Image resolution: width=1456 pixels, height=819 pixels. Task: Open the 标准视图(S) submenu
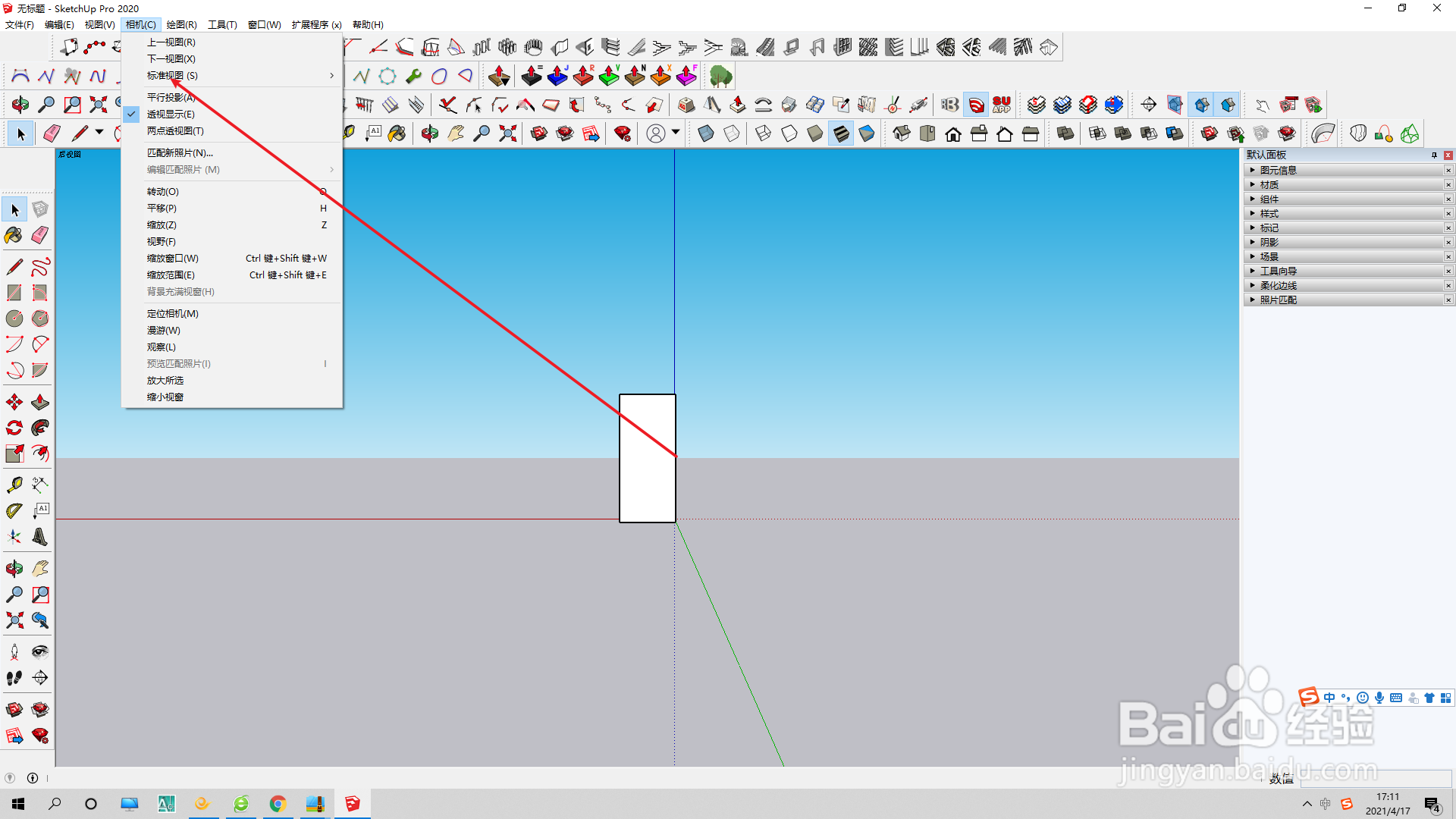pyautogui.click(x=173, y=76)
